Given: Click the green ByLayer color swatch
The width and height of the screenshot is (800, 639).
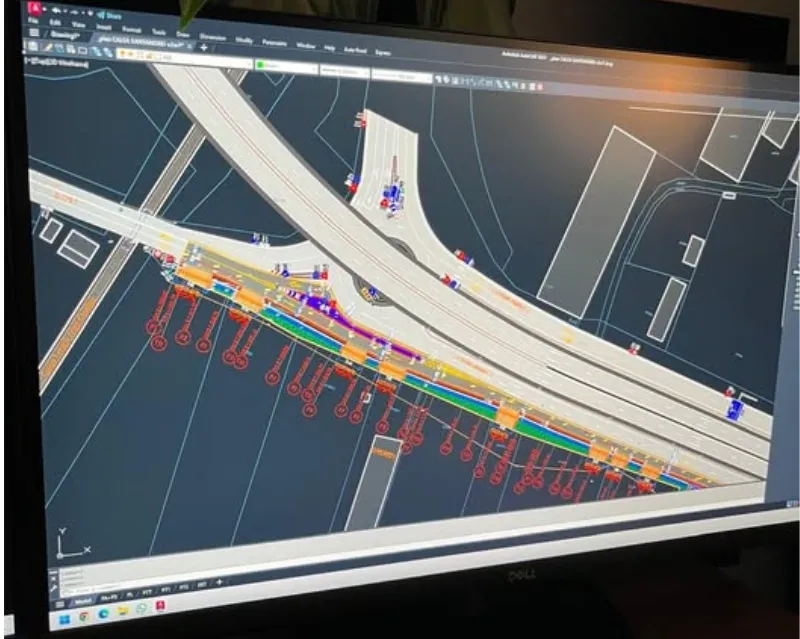Looking at the screenshot, I should (260, 65).
